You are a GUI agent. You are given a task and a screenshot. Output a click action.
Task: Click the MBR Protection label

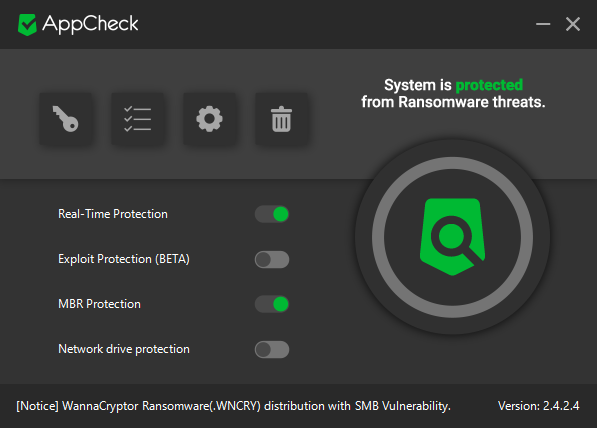[x=99, y=304]
